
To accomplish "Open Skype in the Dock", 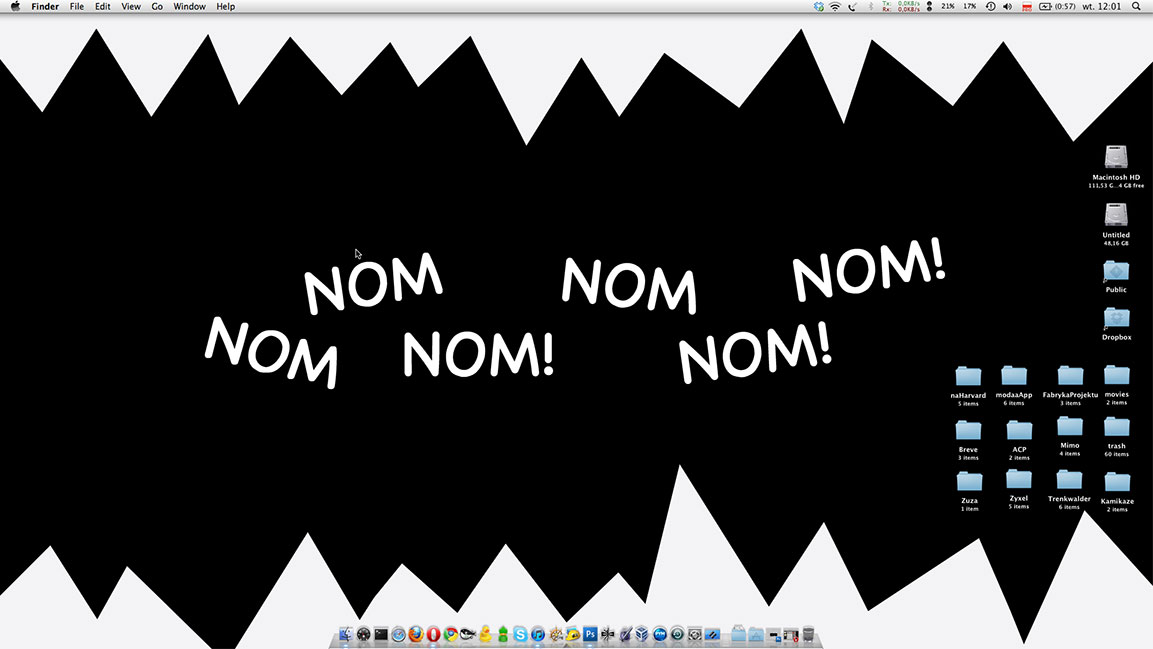I will click(x=520, y=634).
